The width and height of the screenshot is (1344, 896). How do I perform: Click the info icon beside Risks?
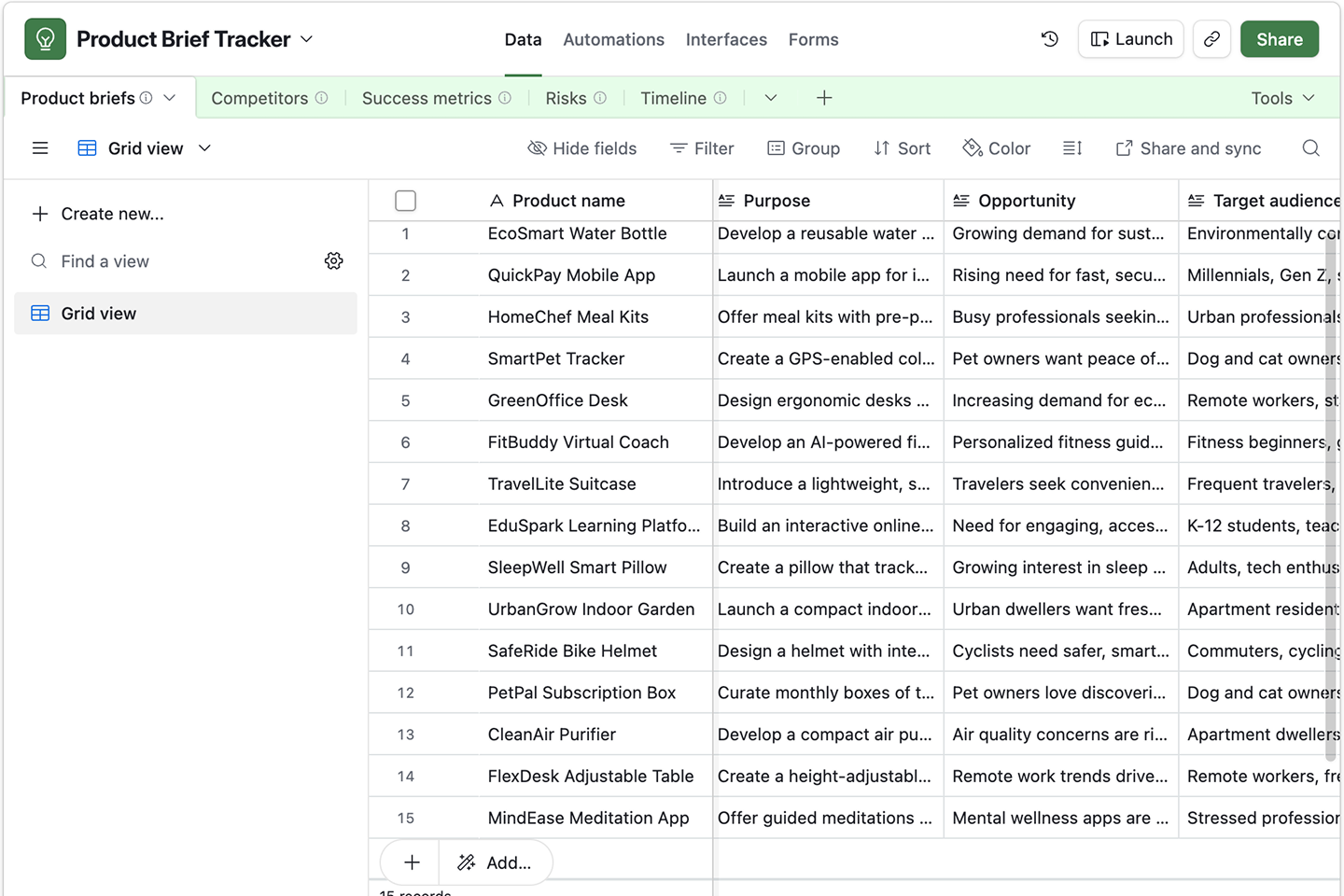600,98
